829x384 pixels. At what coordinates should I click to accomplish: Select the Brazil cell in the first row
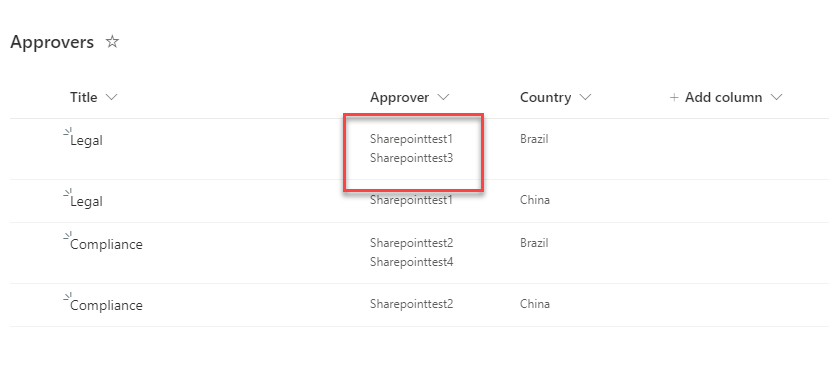(534, 139)
